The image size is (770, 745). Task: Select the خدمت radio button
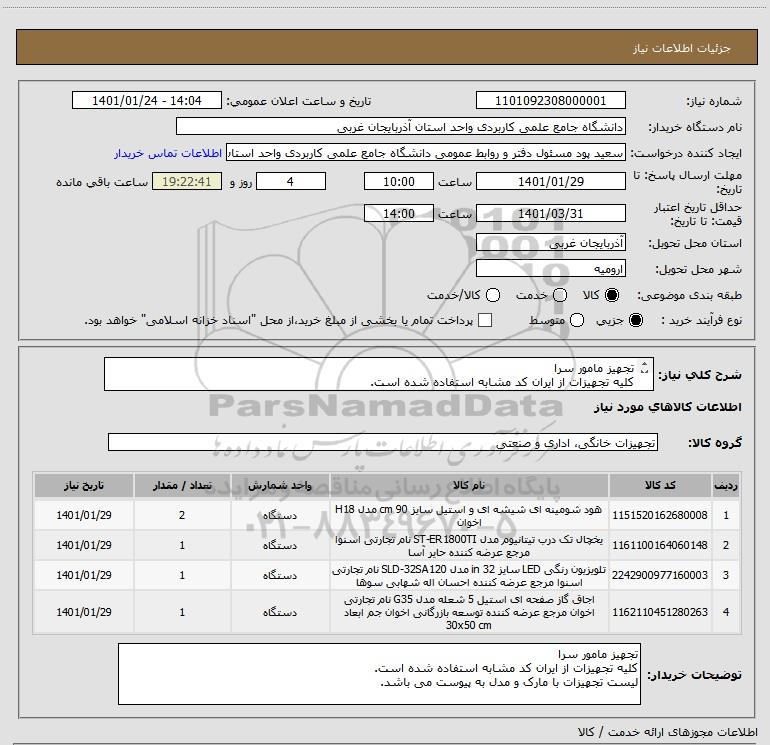[560, 295]
